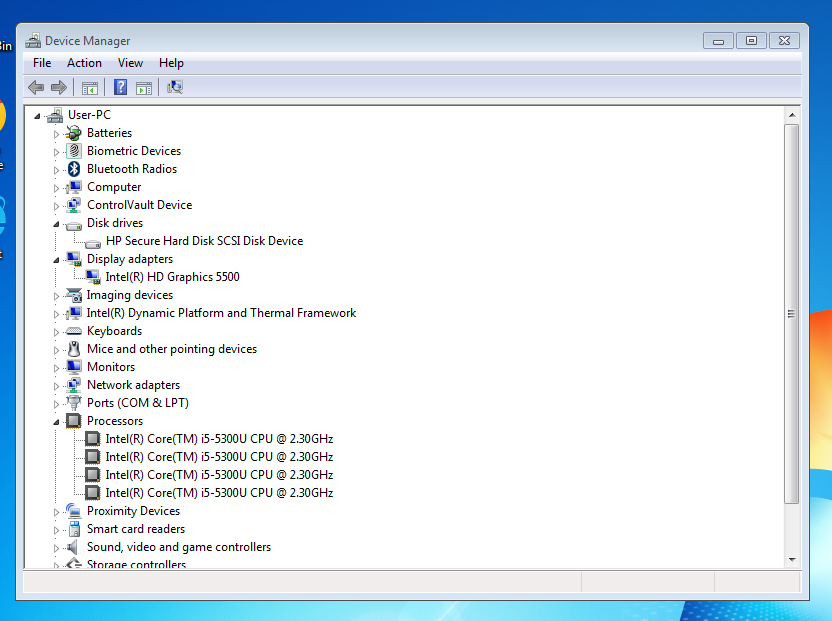This screenshot has width=832, height=621.
Task: Click the Ports (COM & LPT) icon
Action: pyautogui.click(x=74, y=403)
